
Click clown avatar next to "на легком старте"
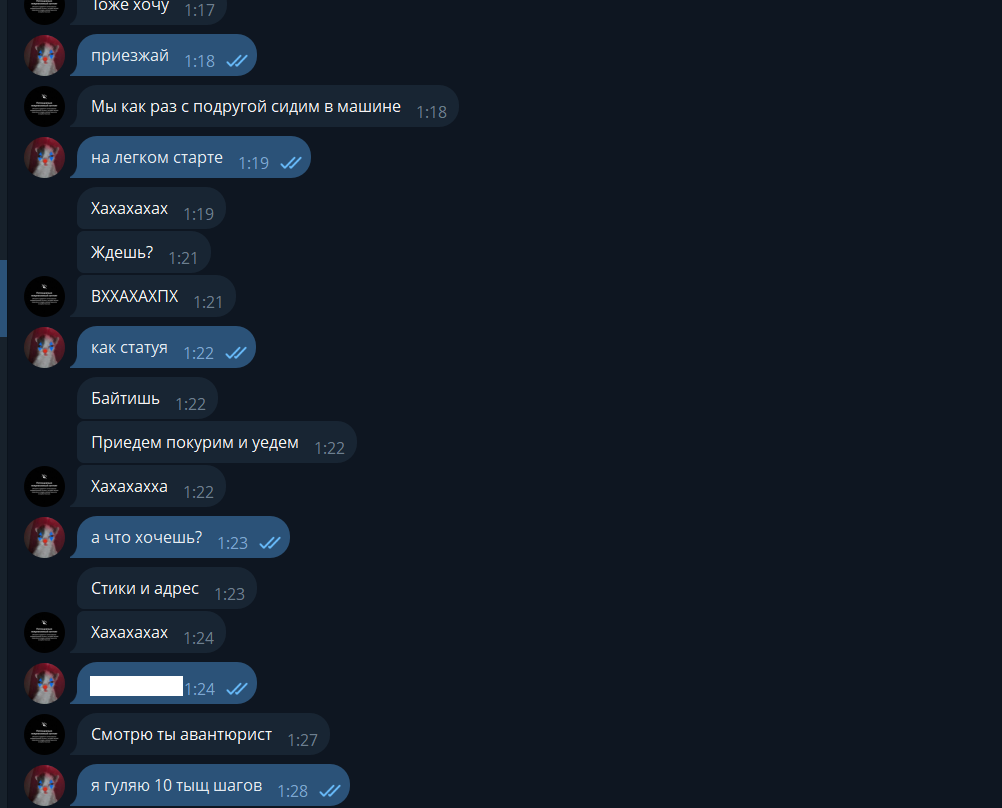(x=45, y=157)
